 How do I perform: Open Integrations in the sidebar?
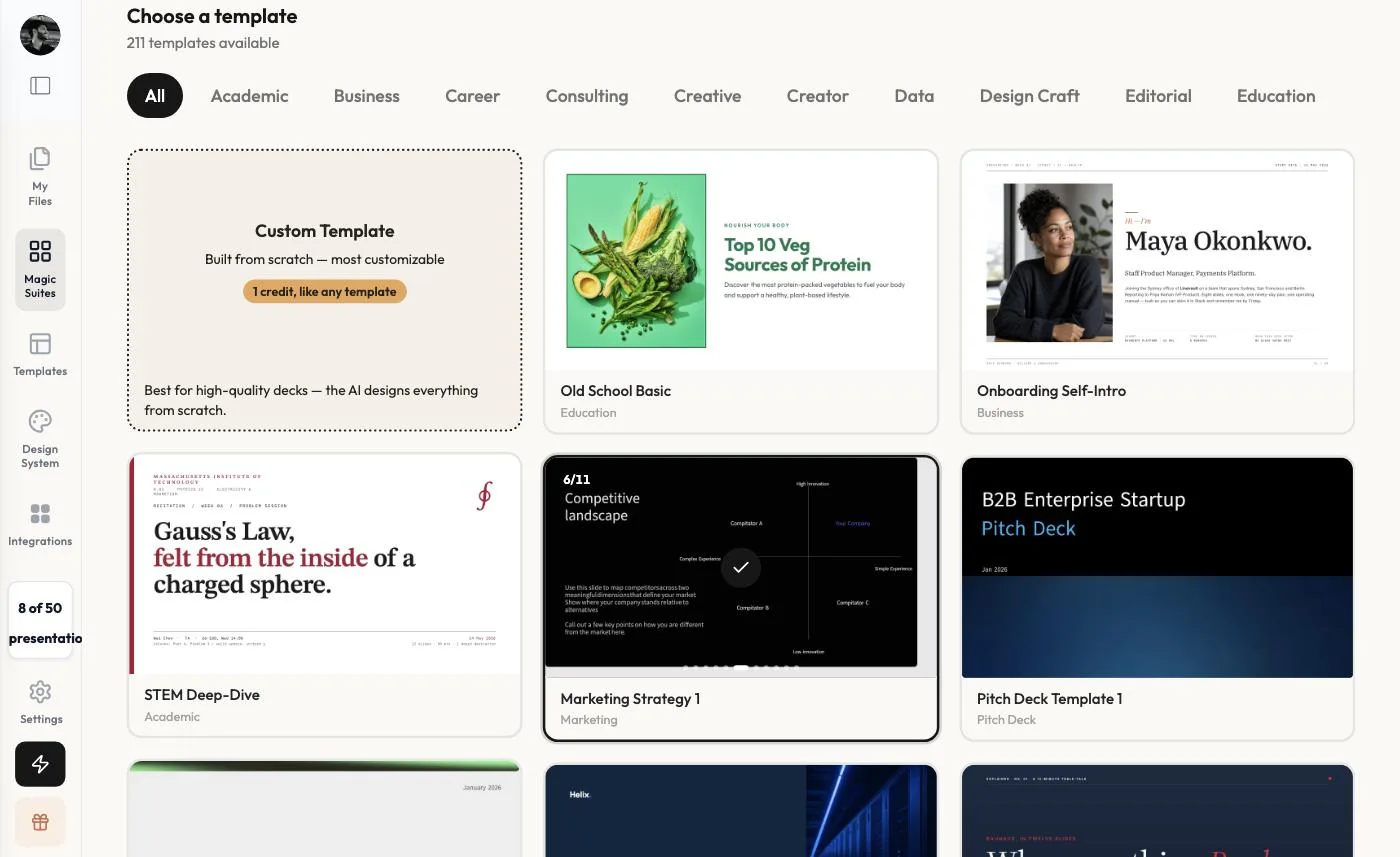click(x=40, y=525)
